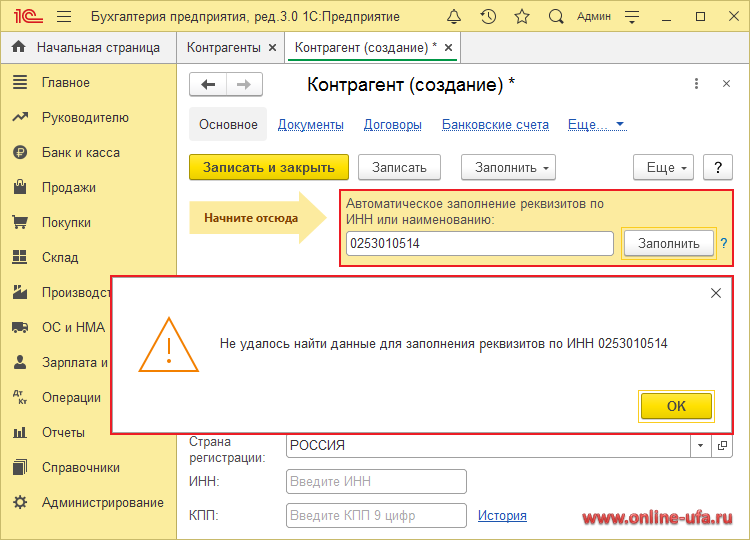Open notifications bell
The height and width of the screenshot is (540, 750).
click(453, 17)
